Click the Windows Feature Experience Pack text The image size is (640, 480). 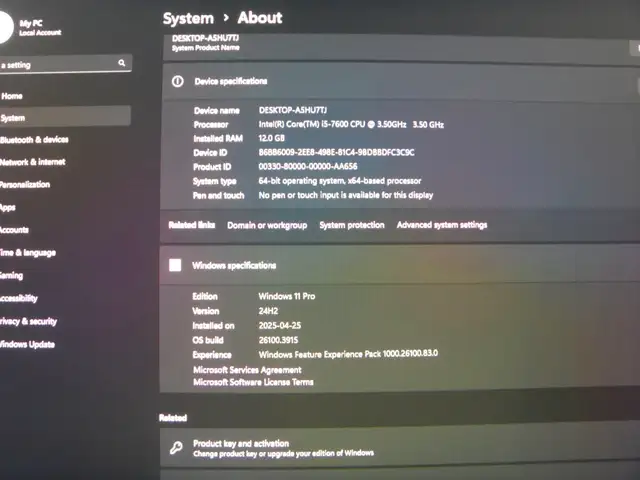click(348, 354)
